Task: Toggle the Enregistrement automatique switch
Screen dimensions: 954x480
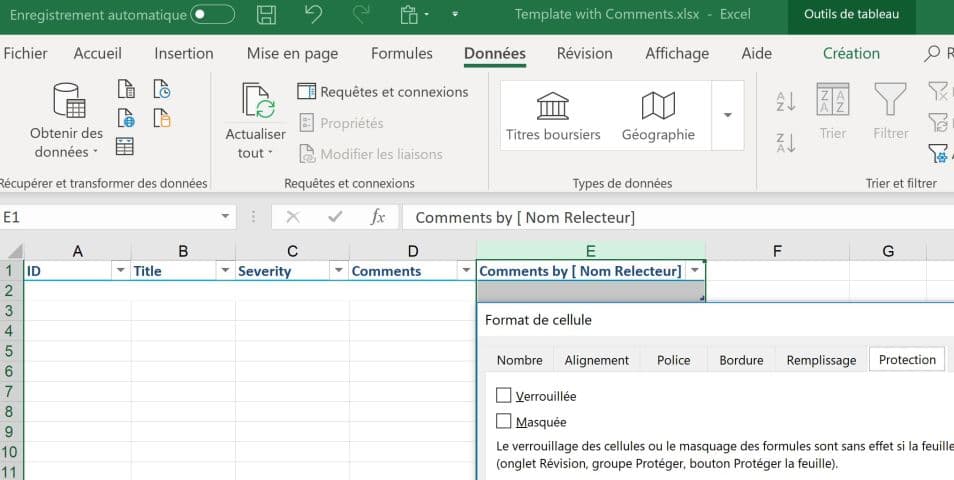Action: pyautogui.click(x=212, y=15)
